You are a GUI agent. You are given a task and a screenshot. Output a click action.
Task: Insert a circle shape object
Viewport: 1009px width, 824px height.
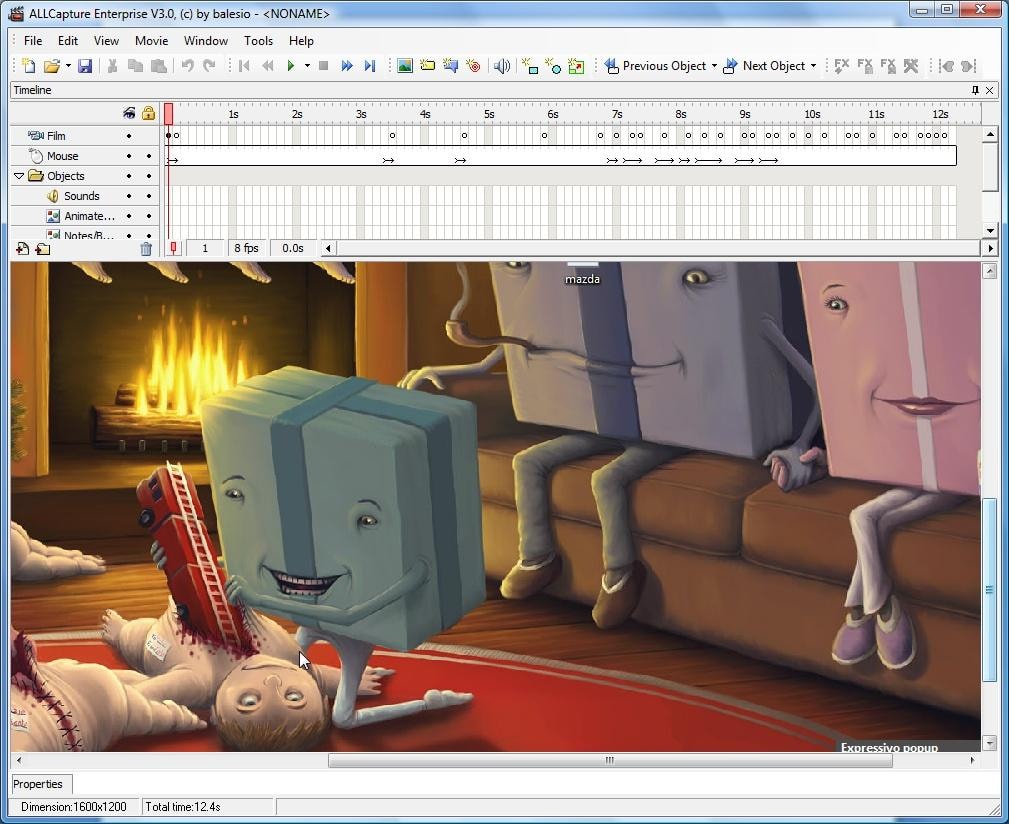click(x=553, y=66)
